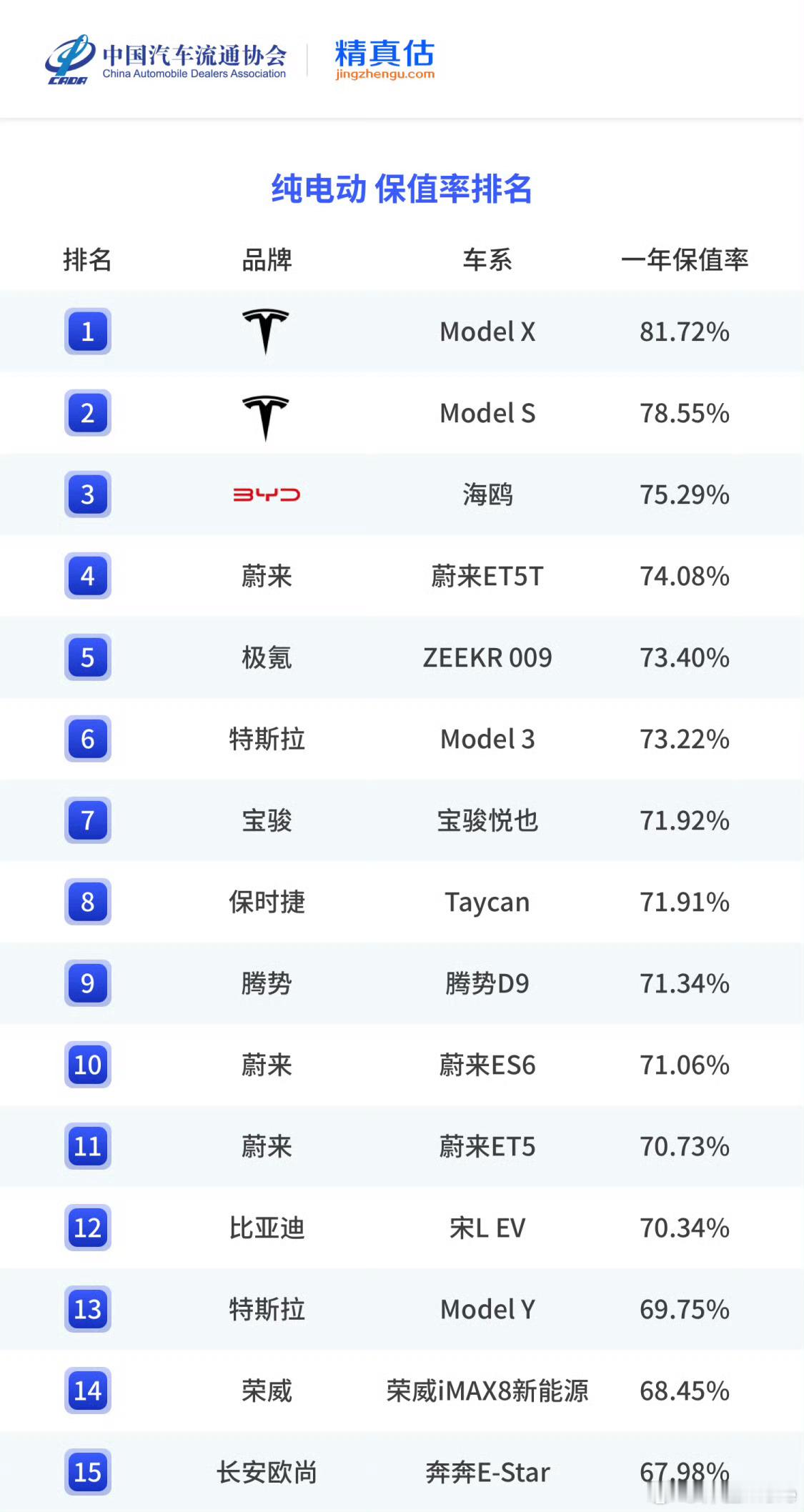Image resolution: width=804 pixels, height=1512 pixels.
Task: Open the jingzhengu.com logo link
Action: [384, 59]
